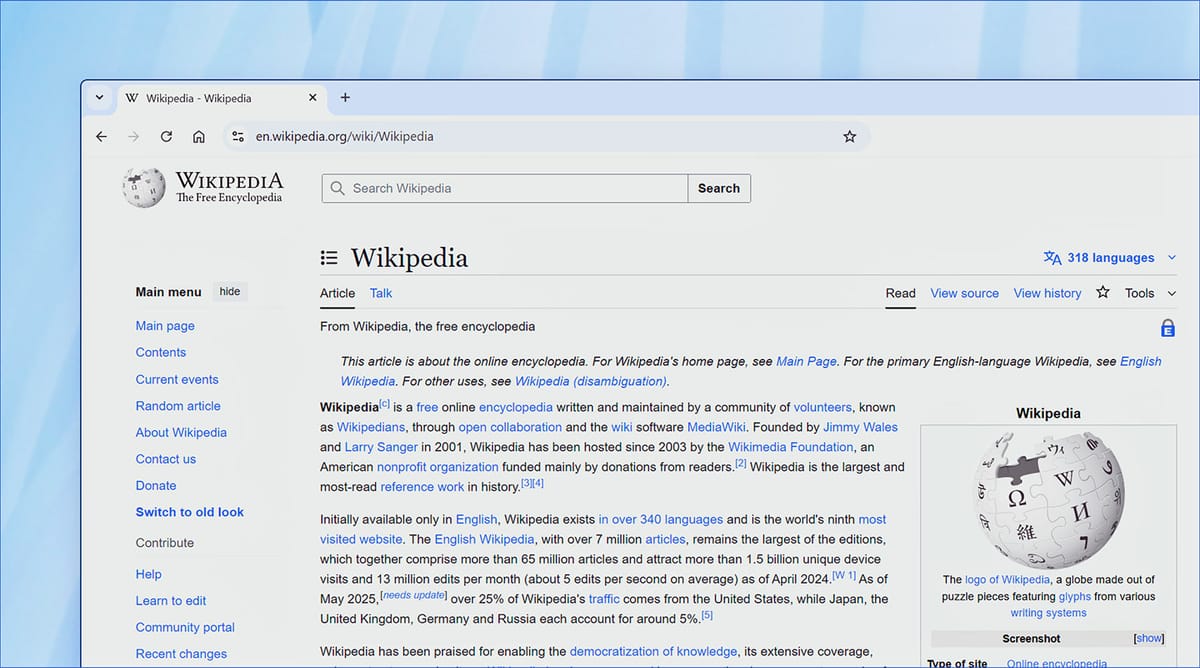This screenshot has width=1200, height=668.
Task: Reload the page with the refresh icon
Action: (166, 136)
